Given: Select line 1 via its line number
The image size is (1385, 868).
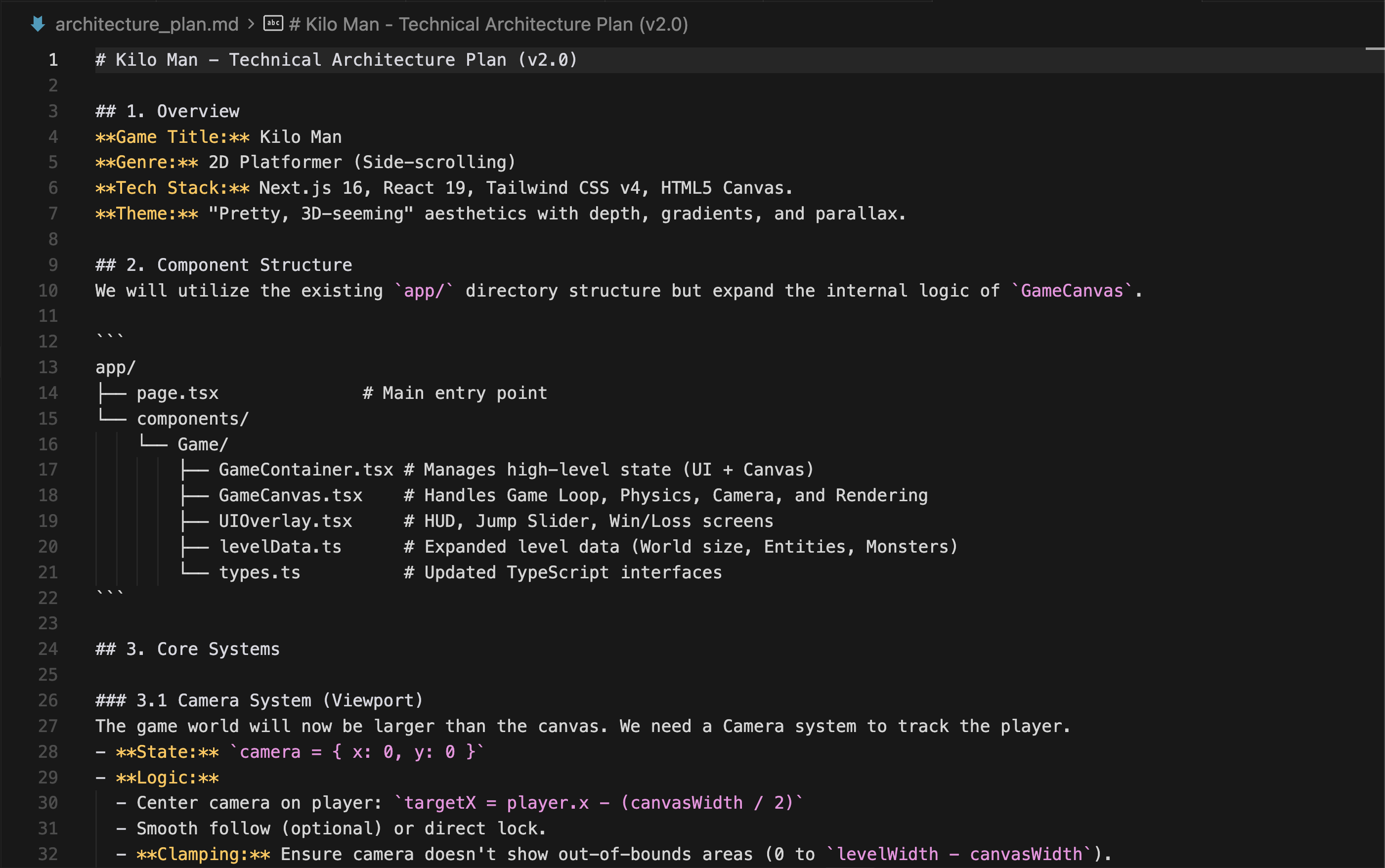Looking at the screenshot, I should pos(53,60).
